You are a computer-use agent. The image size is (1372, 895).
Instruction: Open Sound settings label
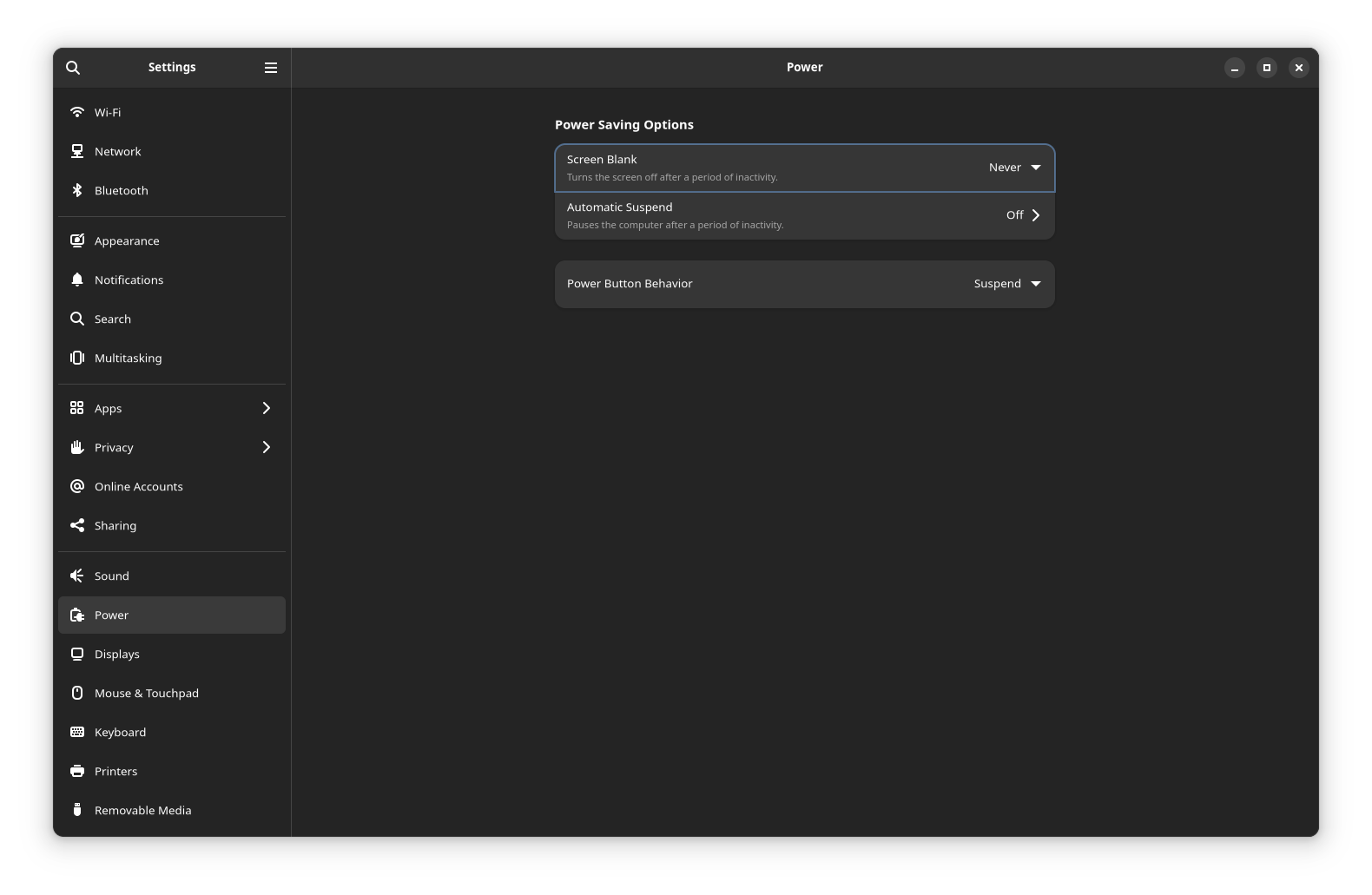click(x=112, y=576)
